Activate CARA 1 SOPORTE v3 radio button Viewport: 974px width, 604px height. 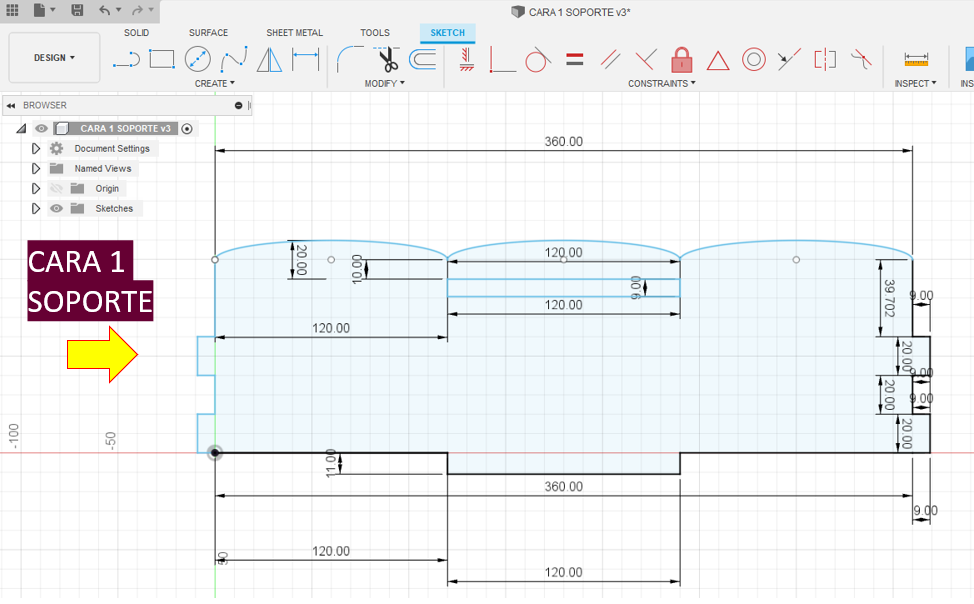click(x=187, y=129)
